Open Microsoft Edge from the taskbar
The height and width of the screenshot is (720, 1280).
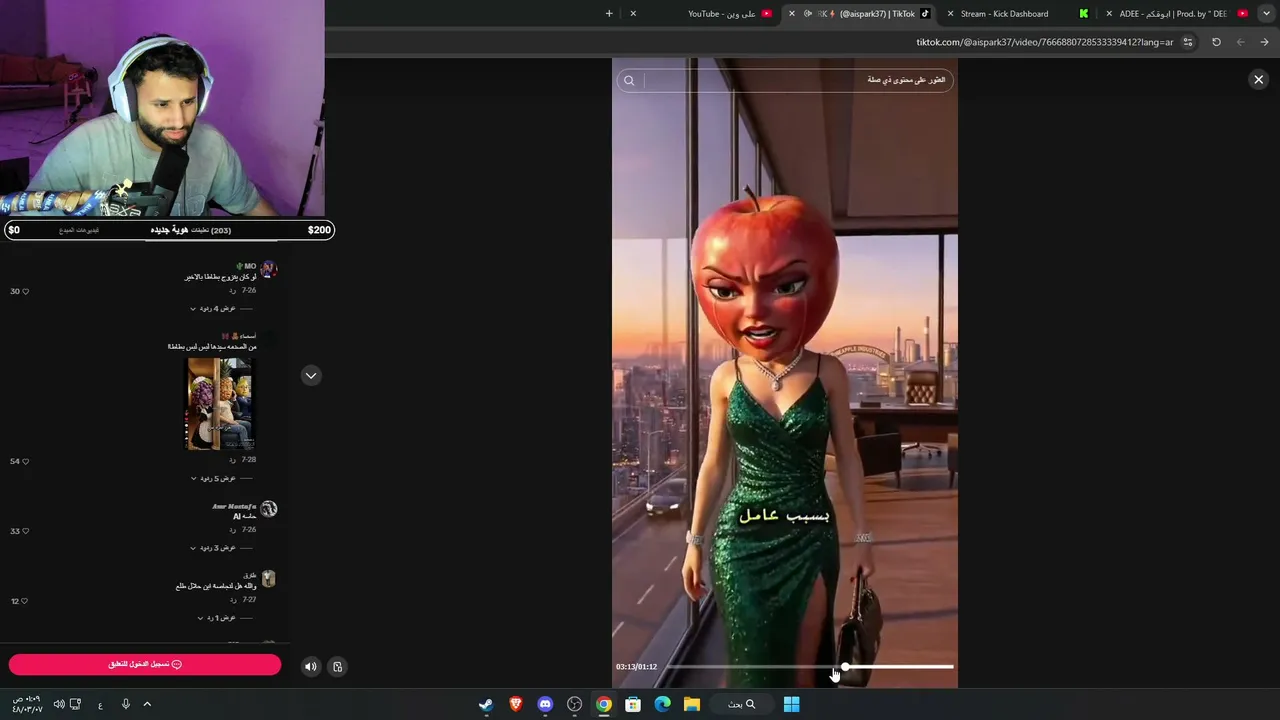click(x=662, y=704)
